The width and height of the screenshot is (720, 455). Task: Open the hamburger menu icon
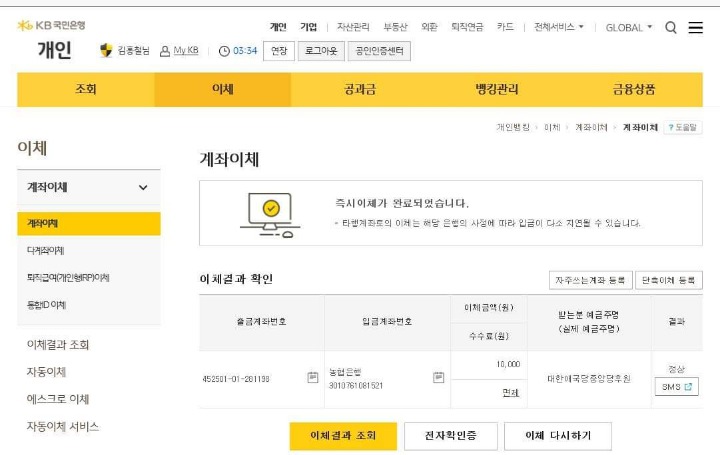pos(695,28)
